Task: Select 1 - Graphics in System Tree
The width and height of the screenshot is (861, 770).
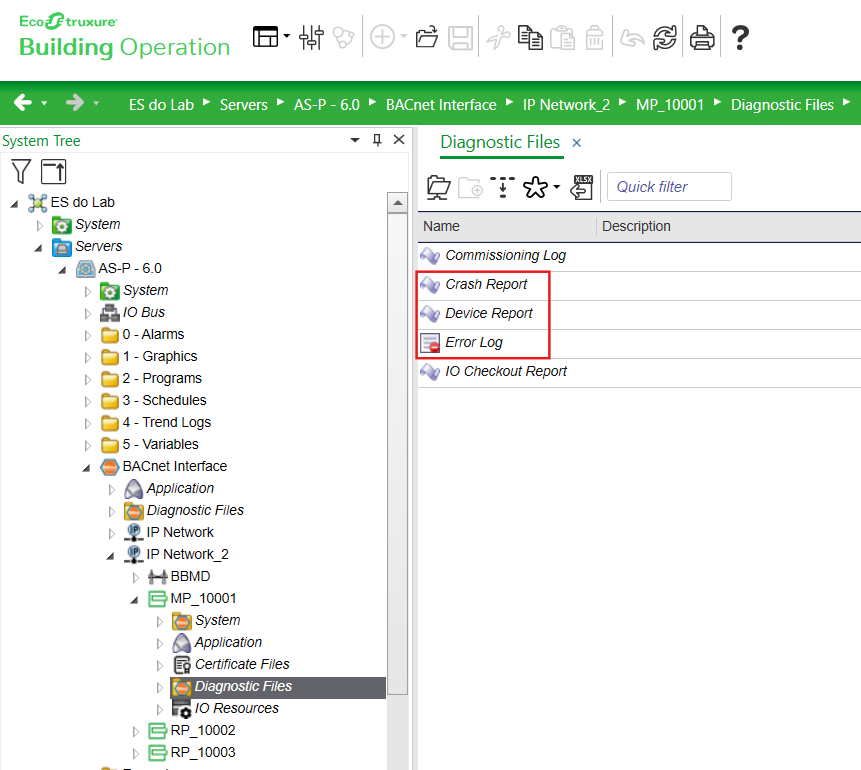Action: [159, 356]
